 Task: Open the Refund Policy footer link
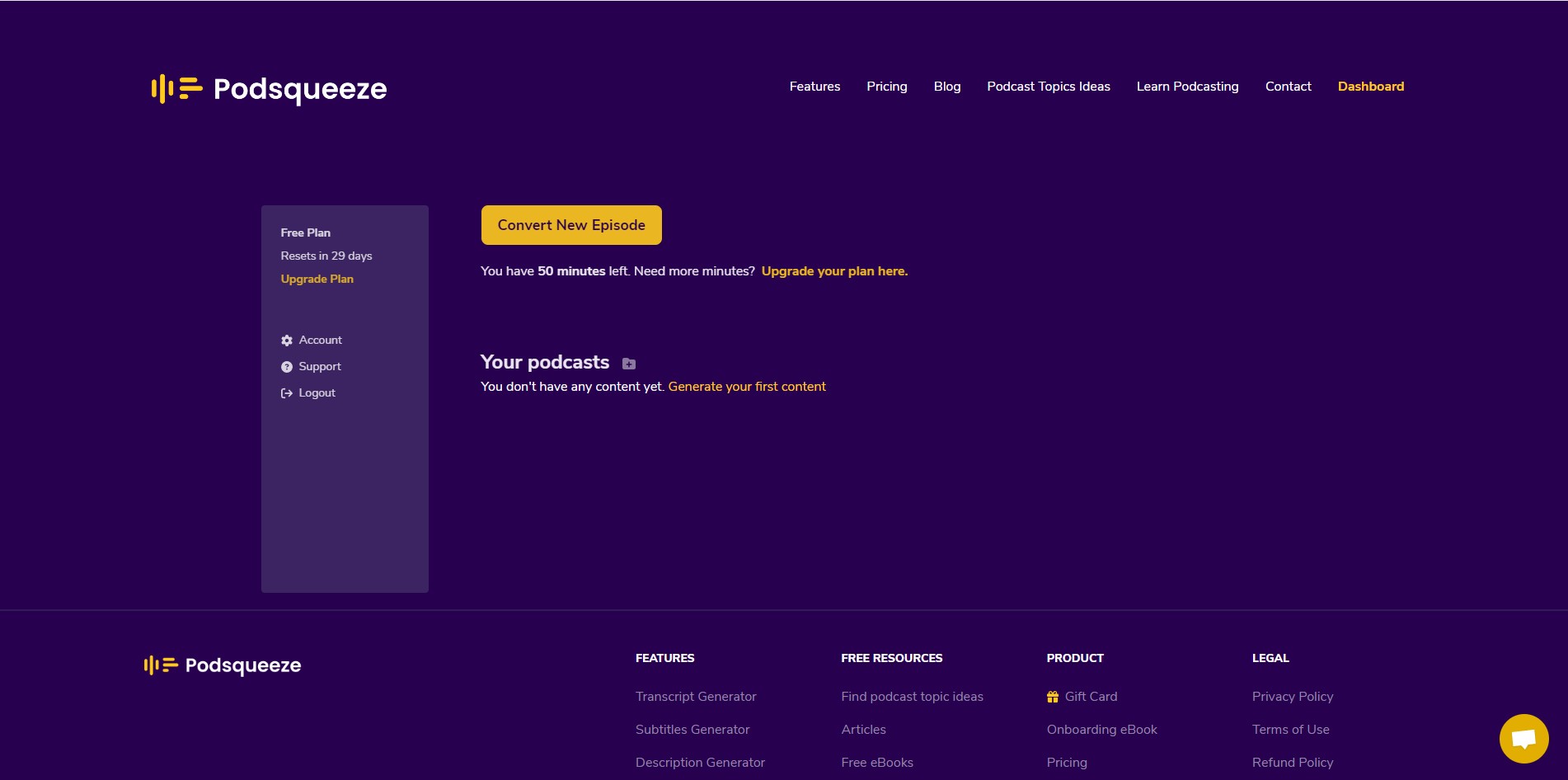1293,763
